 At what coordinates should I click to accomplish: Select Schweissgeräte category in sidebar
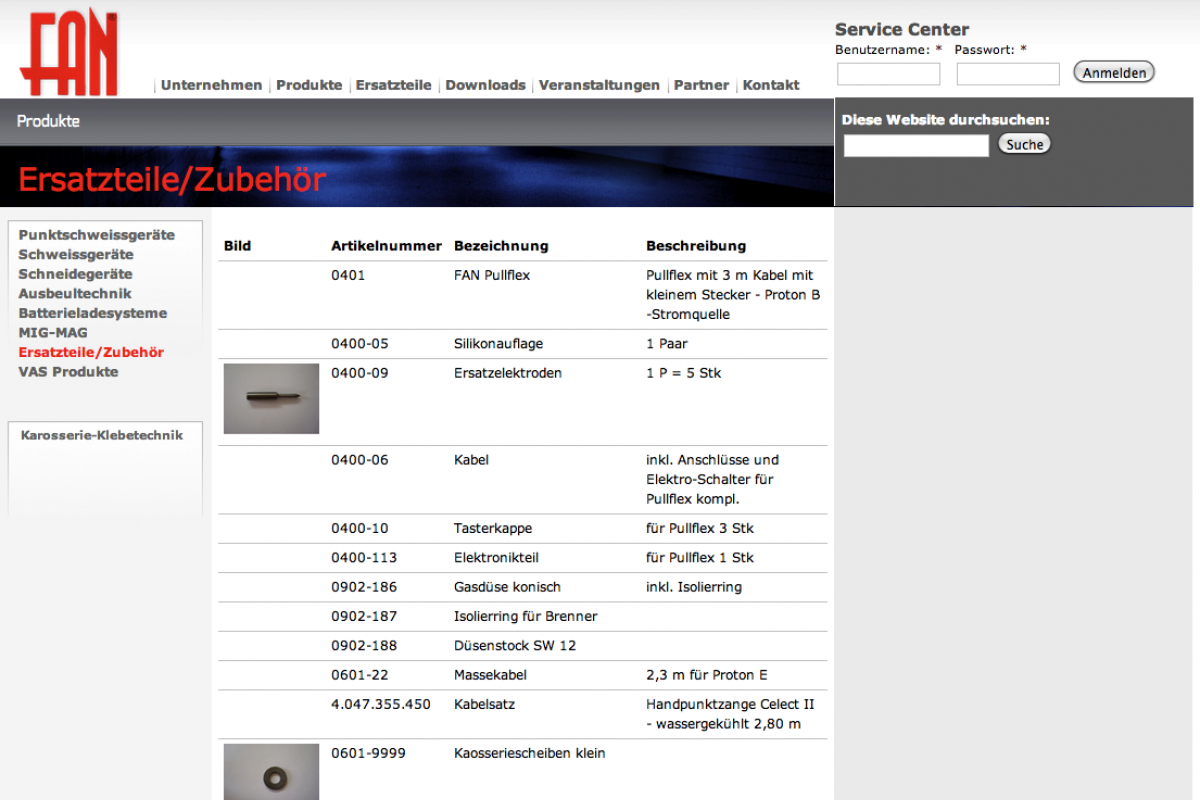point(75,255)
